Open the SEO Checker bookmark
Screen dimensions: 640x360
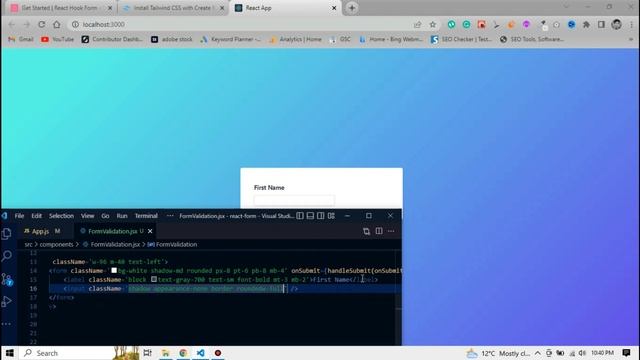click(462, 39)
